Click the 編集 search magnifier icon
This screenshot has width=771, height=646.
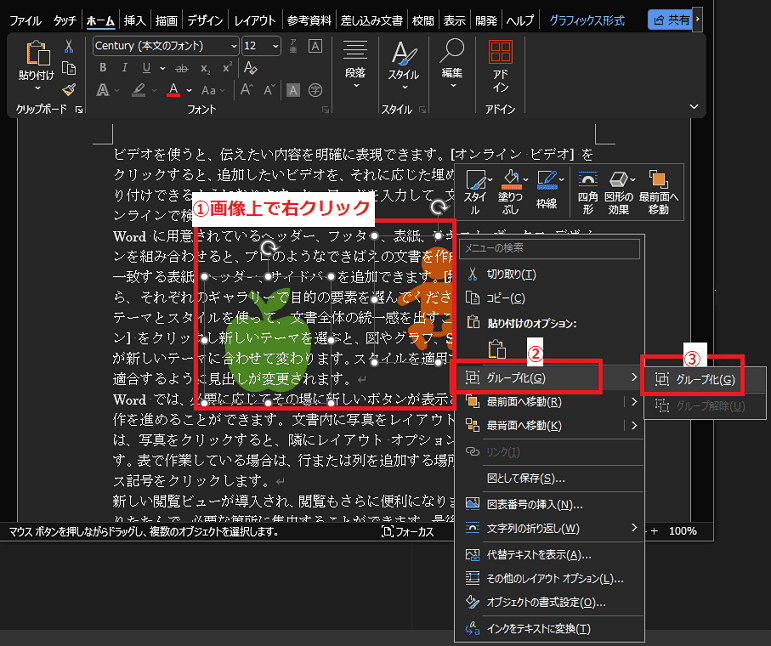(x=452, y=52)
